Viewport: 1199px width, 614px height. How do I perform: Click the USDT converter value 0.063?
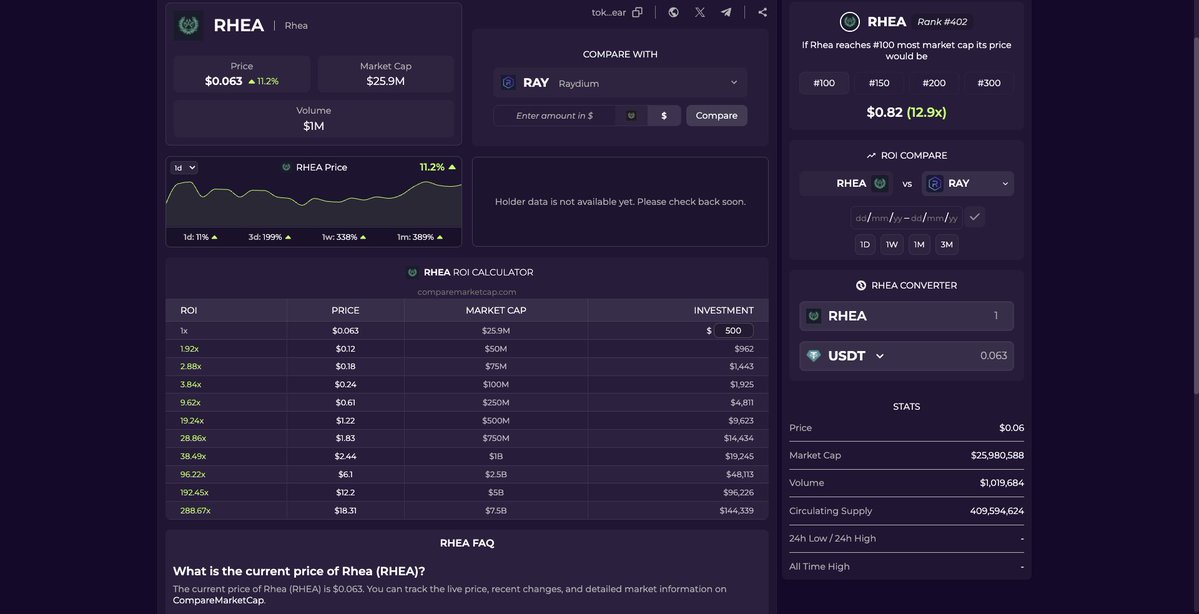point(993,356)
